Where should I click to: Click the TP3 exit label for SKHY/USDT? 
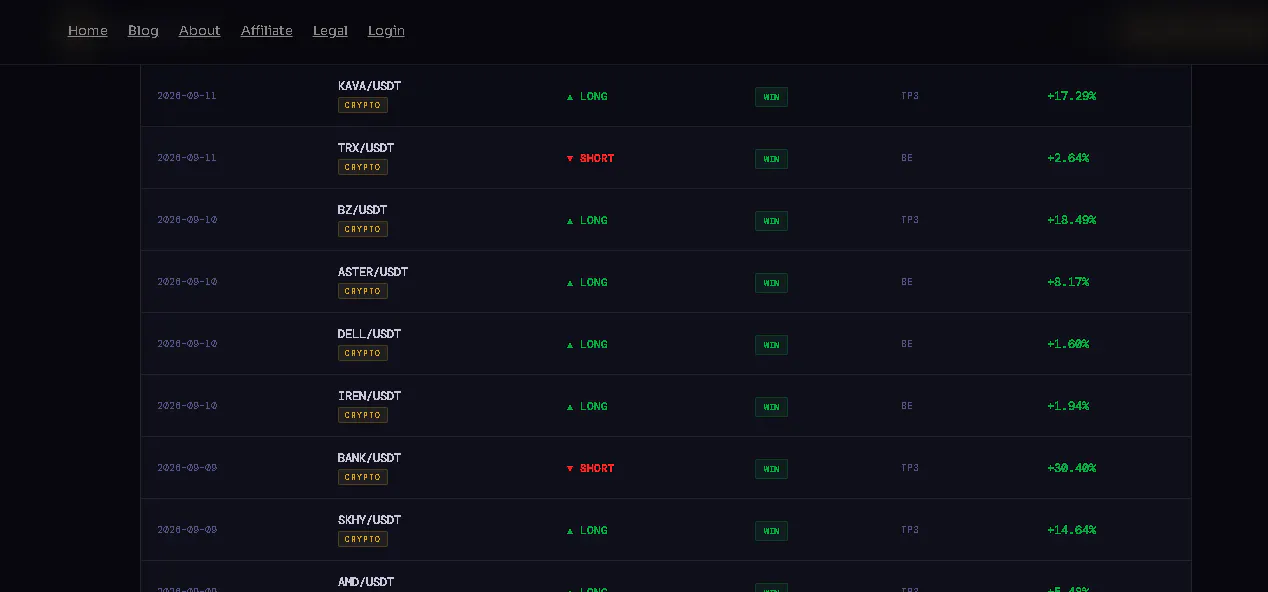(x=910, y=530)
